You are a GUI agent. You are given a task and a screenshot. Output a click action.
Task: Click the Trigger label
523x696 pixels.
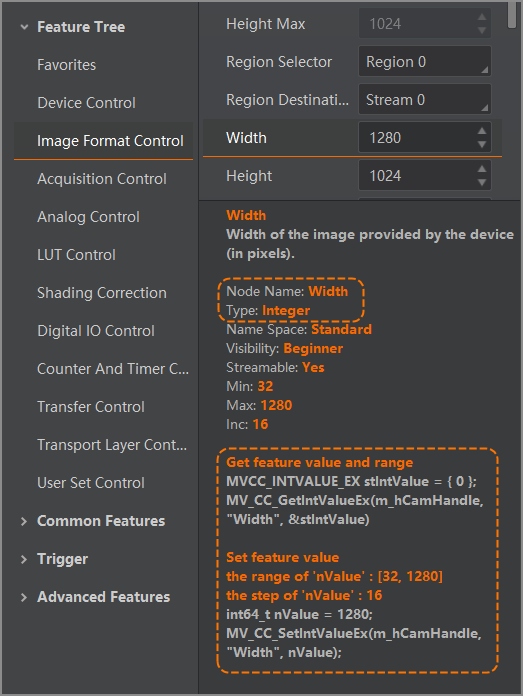63,559
